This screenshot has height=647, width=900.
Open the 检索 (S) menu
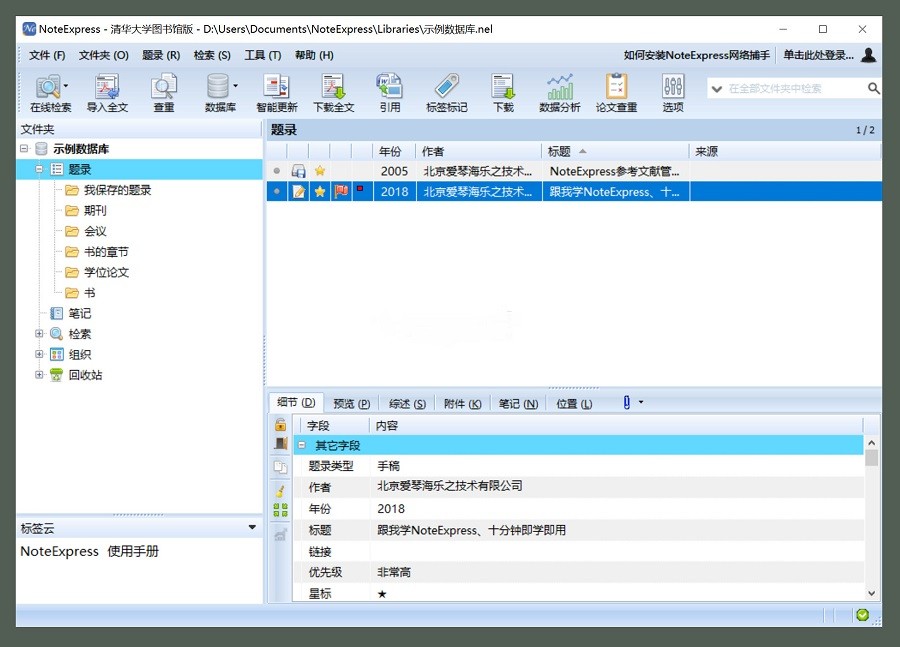[212, 55]
